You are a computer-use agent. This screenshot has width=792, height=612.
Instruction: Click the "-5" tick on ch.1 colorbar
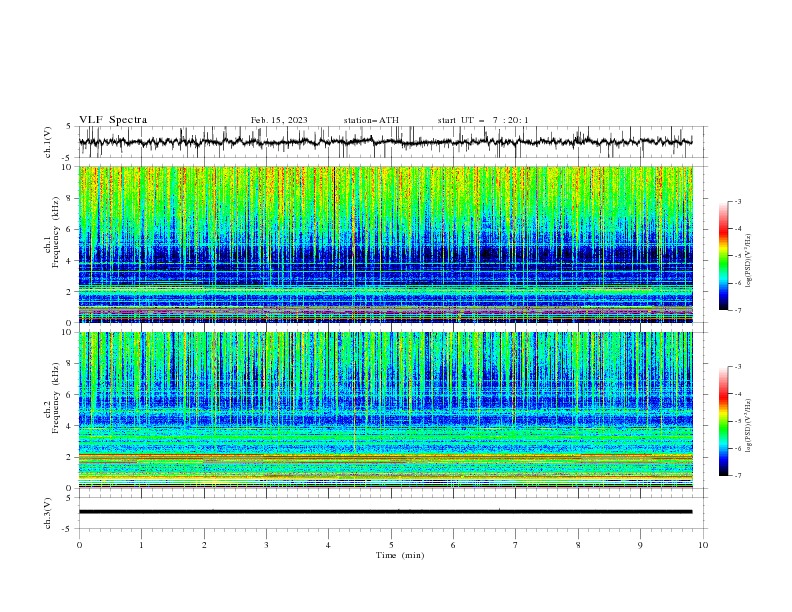point(737,256)
